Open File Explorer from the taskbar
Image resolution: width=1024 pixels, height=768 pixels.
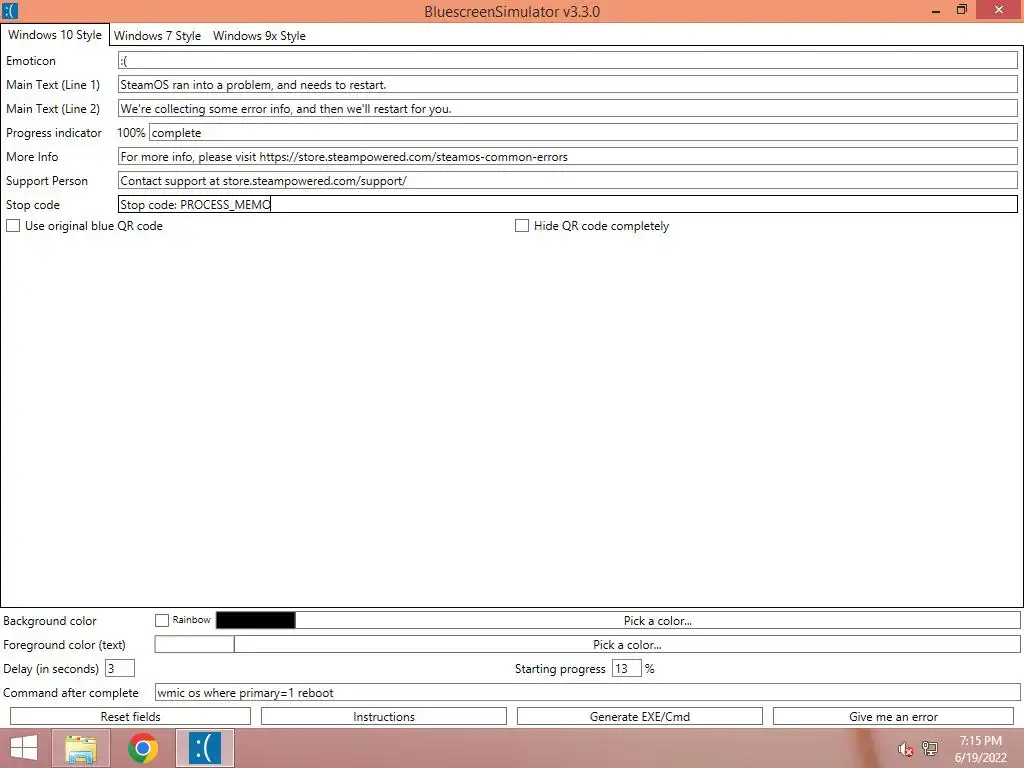(81, 748)
